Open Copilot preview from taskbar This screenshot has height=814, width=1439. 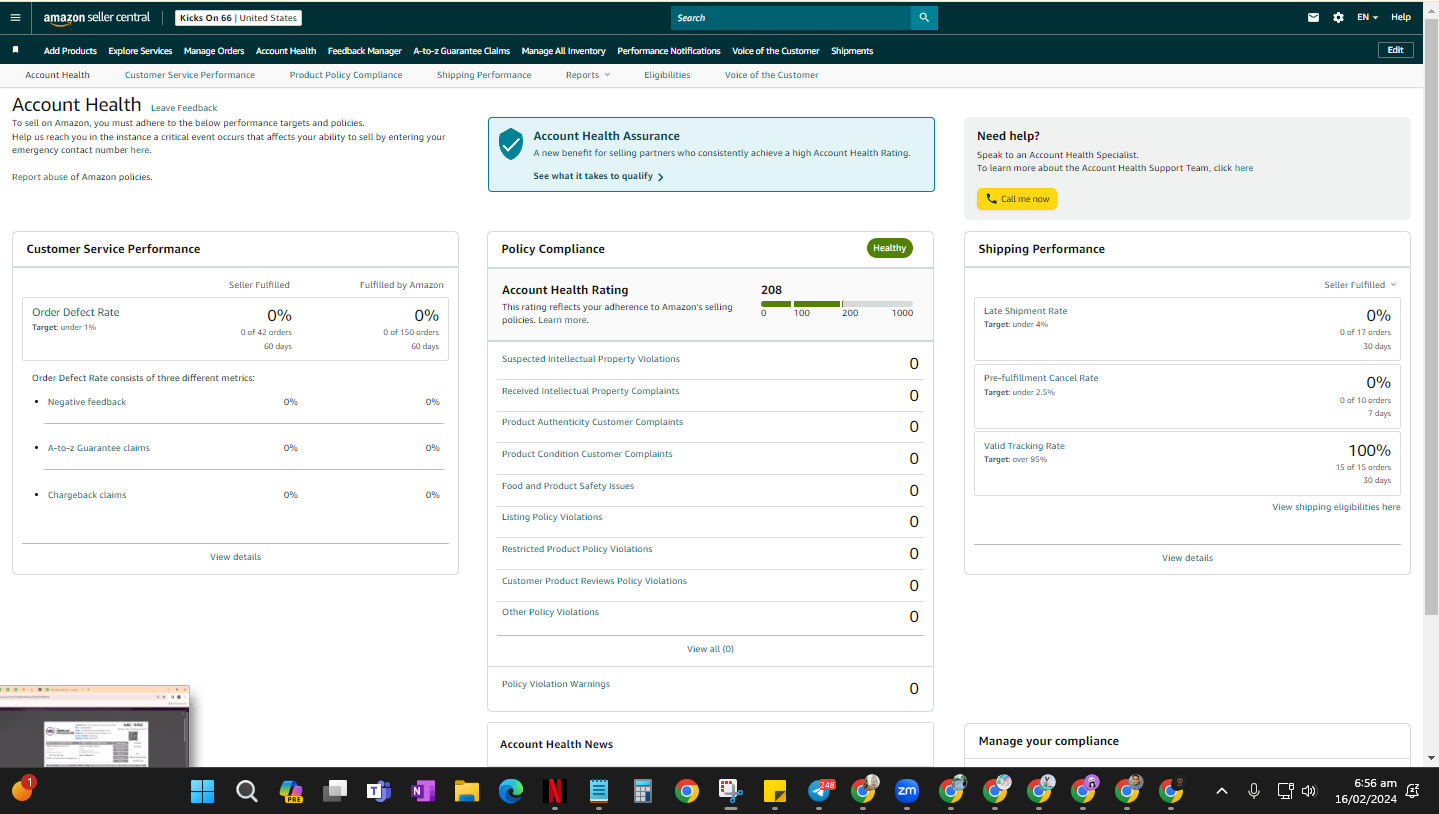tap(290, 791)
